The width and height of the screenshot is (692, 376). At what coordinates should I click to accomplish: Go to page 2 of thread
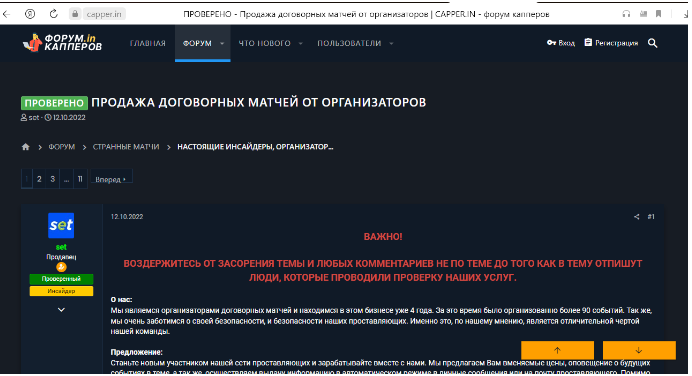coord(39,179)
